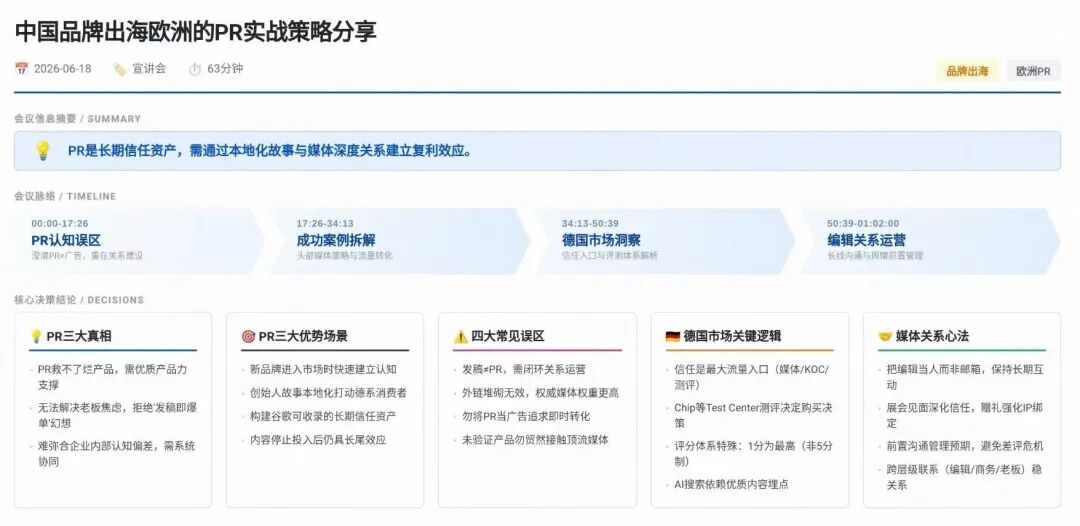
Task: Jump to 成功案例拆解 timeline segment
Action: pos(400,241)
